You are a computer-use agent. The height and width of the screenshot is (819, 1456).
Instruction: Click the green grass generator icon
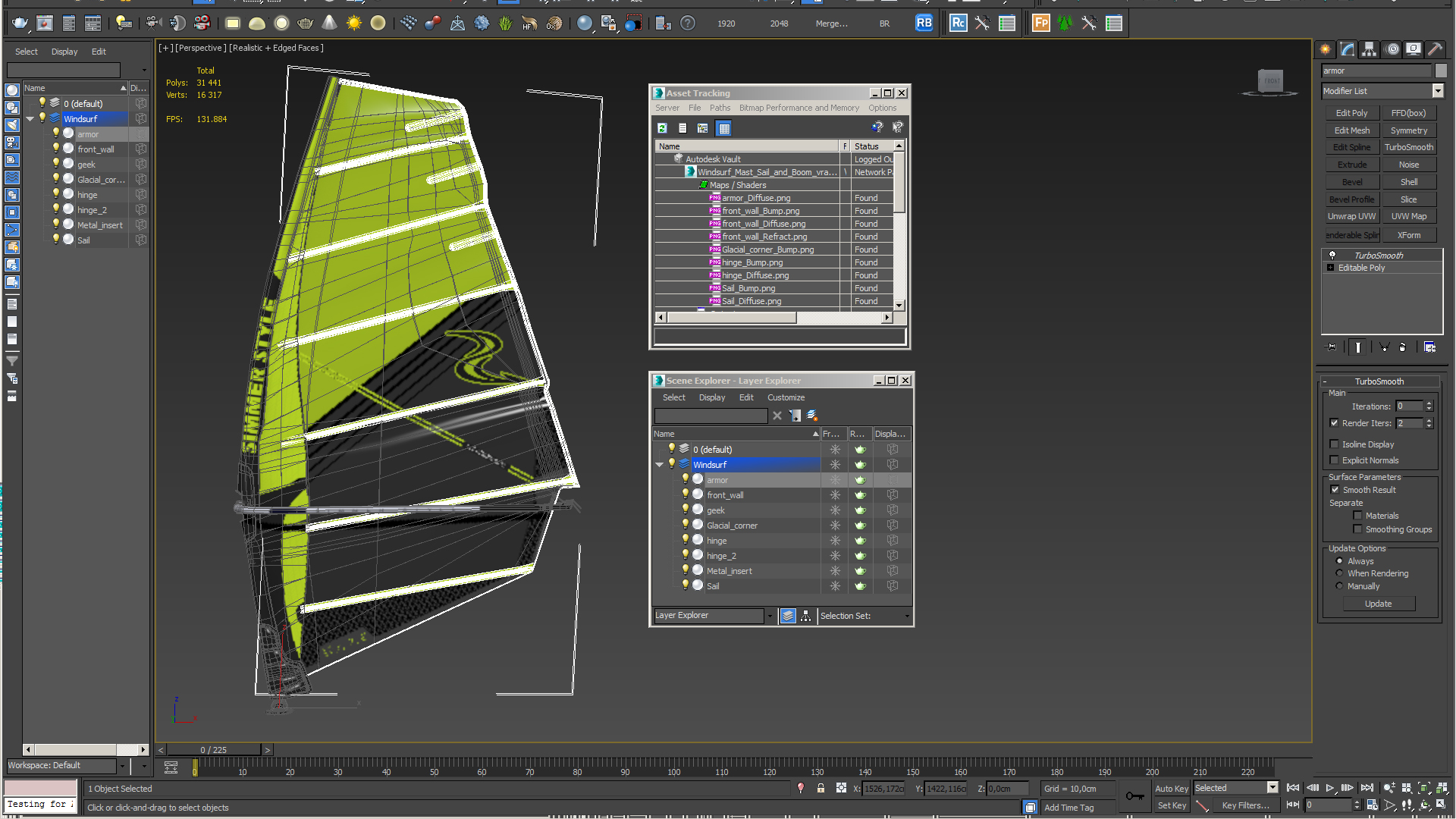(505, 23)
